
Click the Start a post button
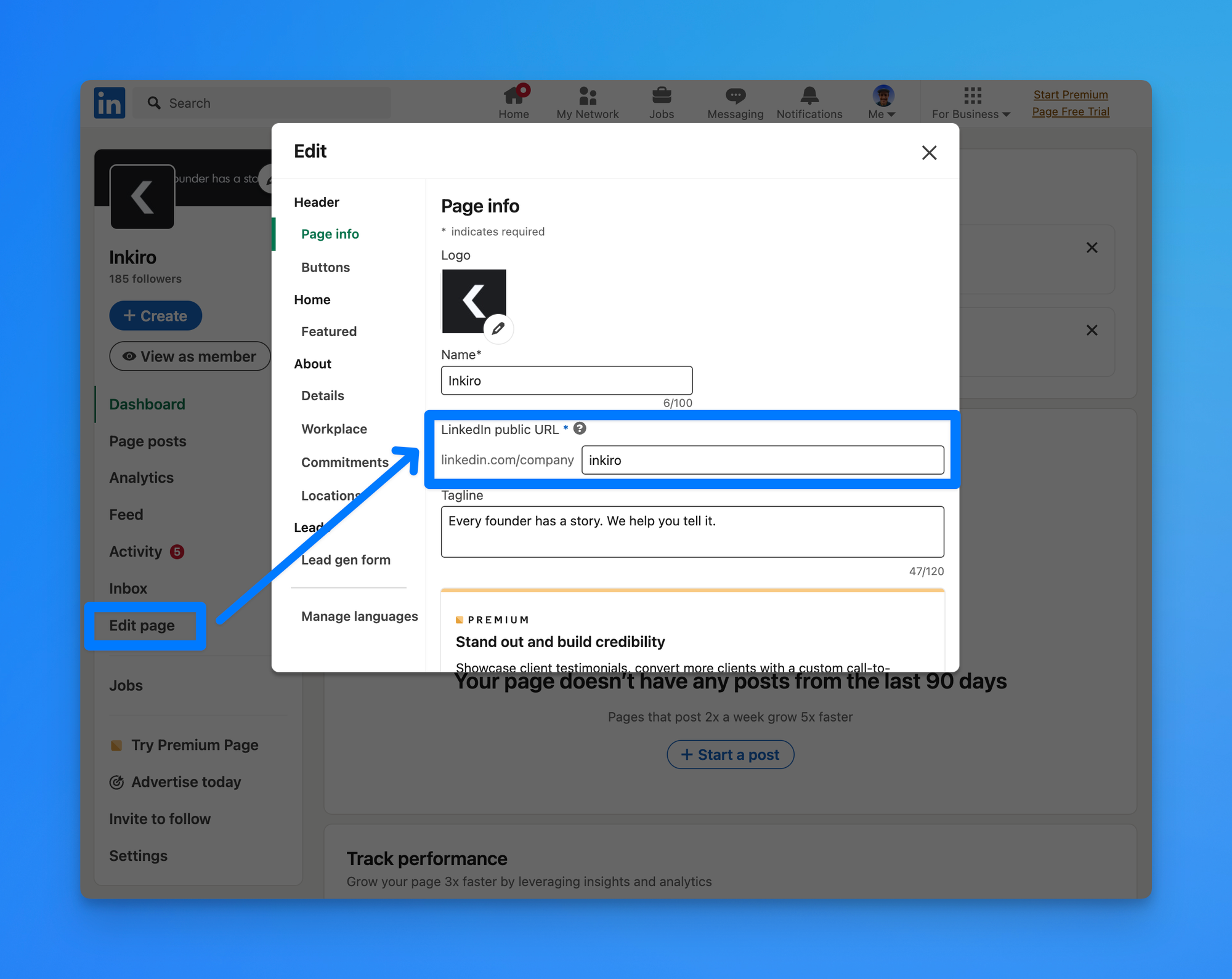[x=730, y=754]
